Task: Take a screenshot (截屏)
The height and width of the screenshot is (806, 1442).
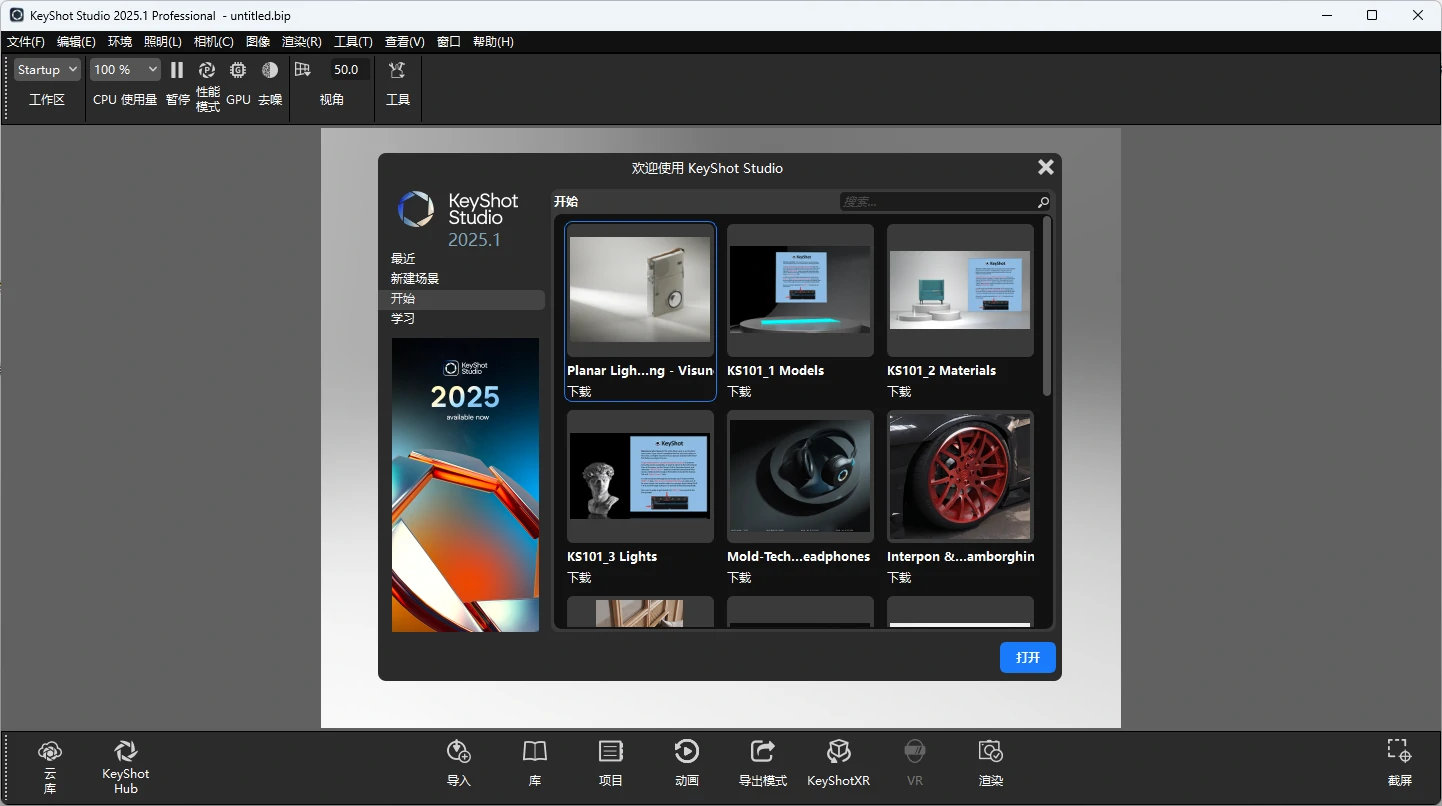Action: tap(1399, 751)
